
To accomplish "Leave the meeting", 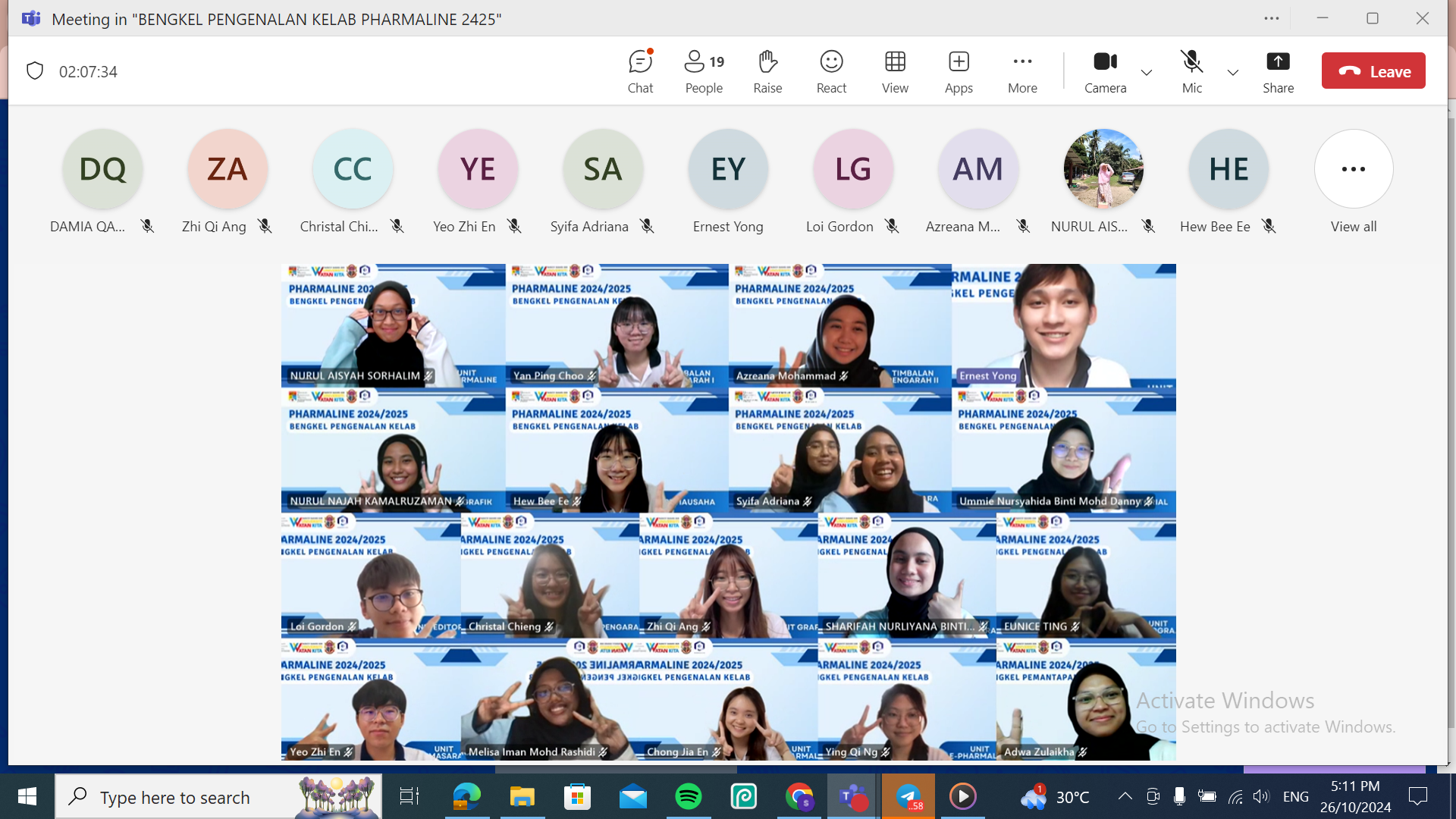I will [1373, 71].
